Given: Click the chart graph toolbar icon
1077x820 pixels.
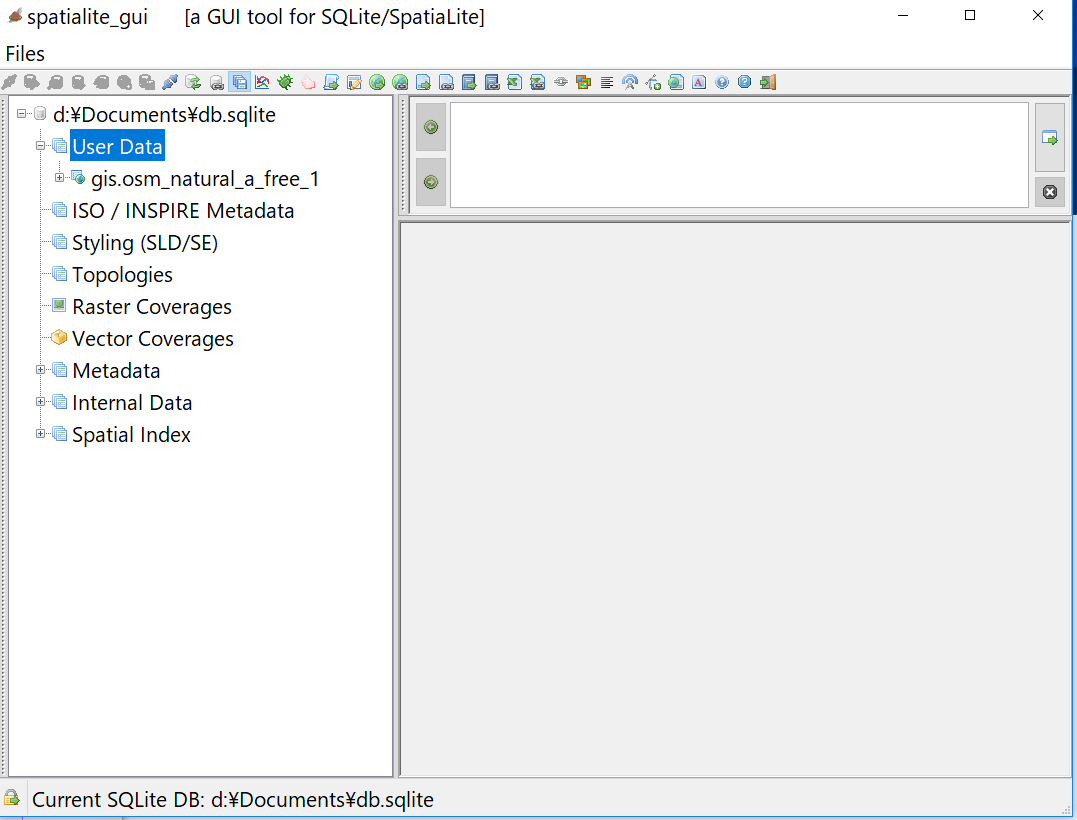Looking at the screenshot, I should pos(262,82).
